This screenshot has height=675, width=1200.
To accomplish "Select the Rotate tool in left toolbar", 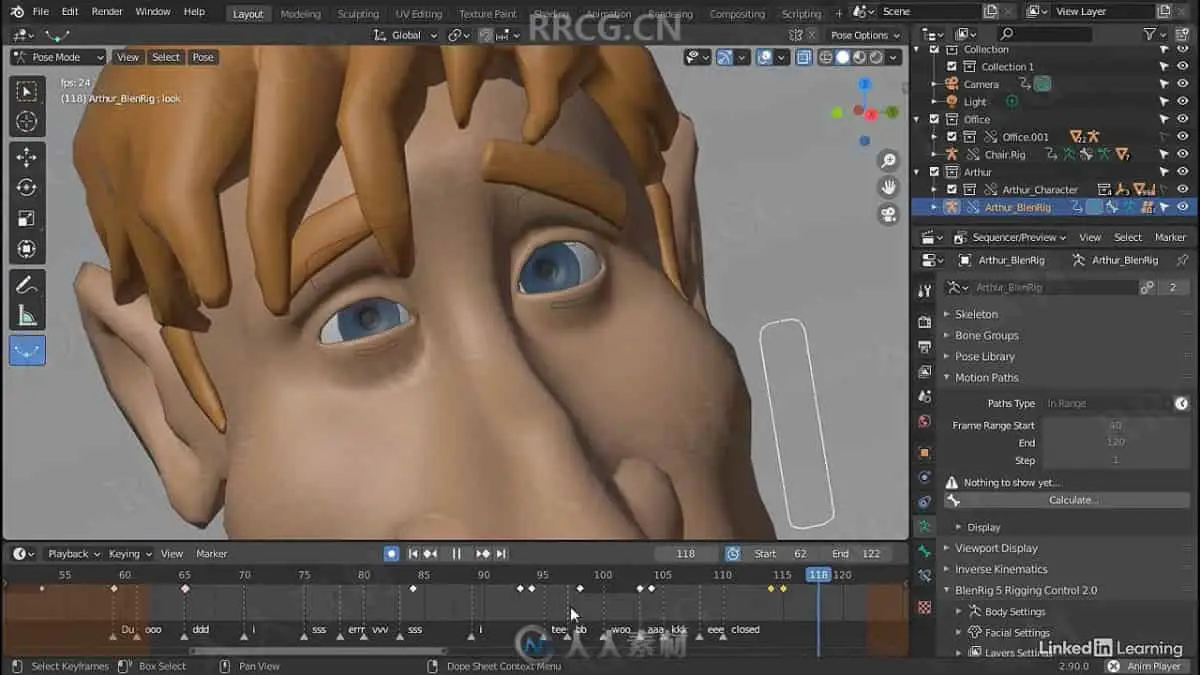I will (27, 188).
